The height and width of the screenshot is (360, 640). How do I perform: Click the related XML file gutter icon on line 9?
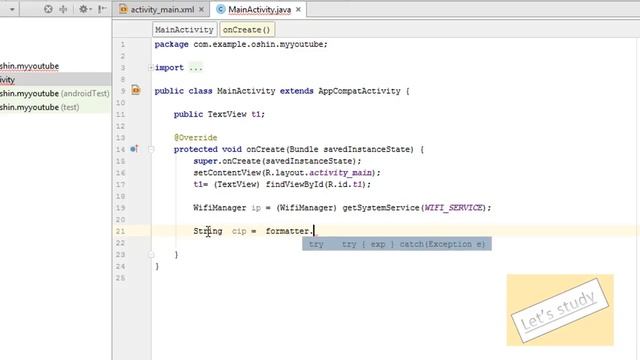tap(136, 90)
